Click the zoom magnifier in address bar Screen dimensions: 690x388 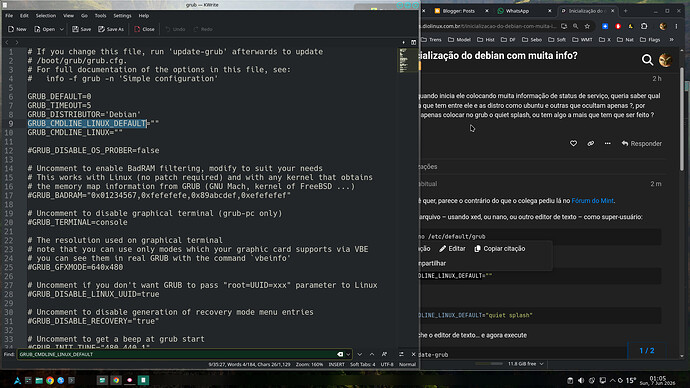(x=576, y=26)
